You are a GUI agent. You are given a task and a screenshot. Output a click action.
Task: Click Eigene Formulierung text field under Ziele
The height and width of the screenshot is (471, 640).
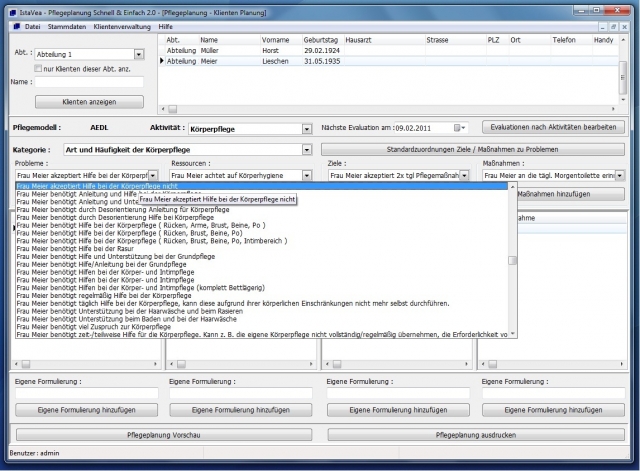coord(398,393)
